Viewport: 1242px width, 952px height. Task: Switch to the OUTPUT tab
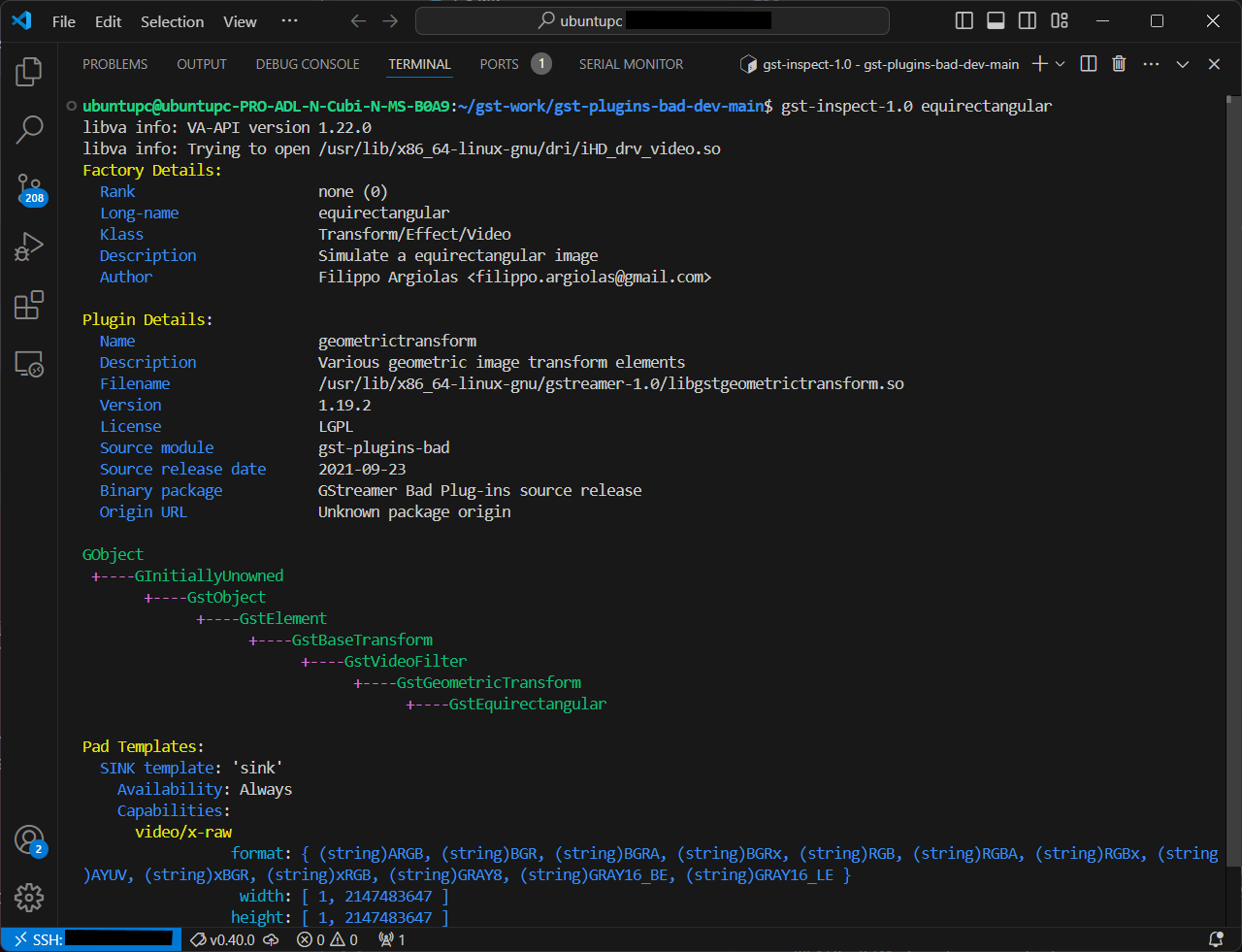202,64
